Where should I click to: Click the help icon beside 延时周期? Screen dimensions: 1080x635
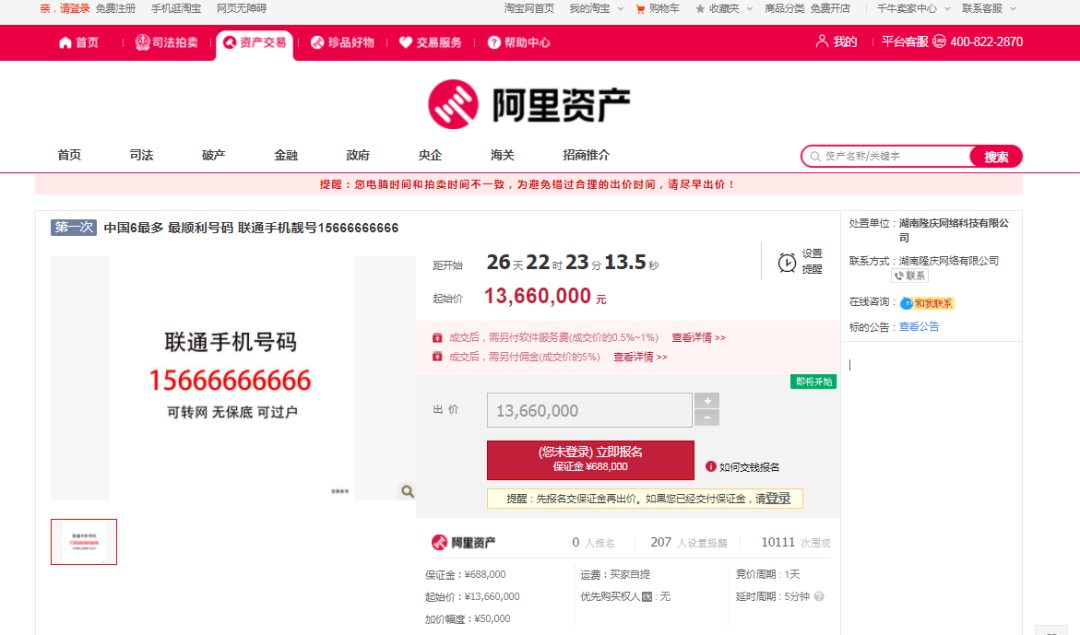[x=819, y=596]
